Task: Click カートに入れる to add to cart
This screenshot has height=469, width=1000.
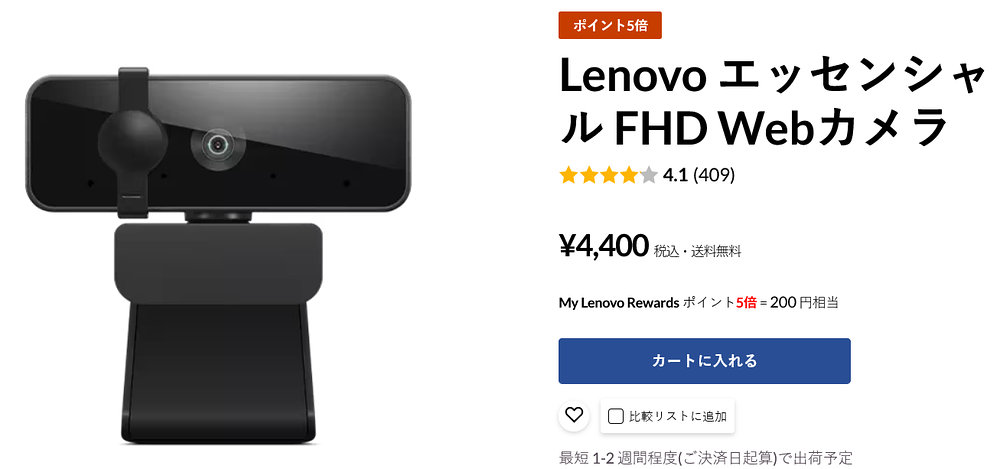Action: click(704, 361)
